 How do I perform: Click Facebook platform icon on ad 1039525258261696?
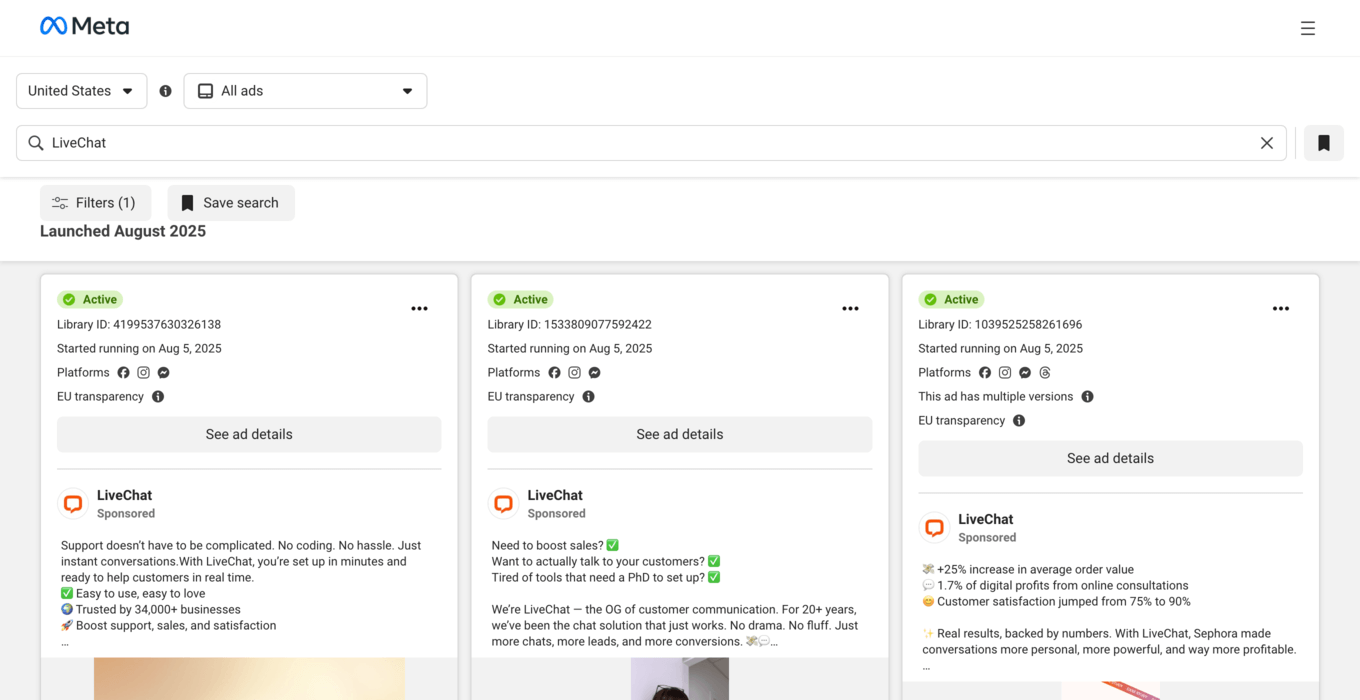pyautogui.click(x=985, y=373)
